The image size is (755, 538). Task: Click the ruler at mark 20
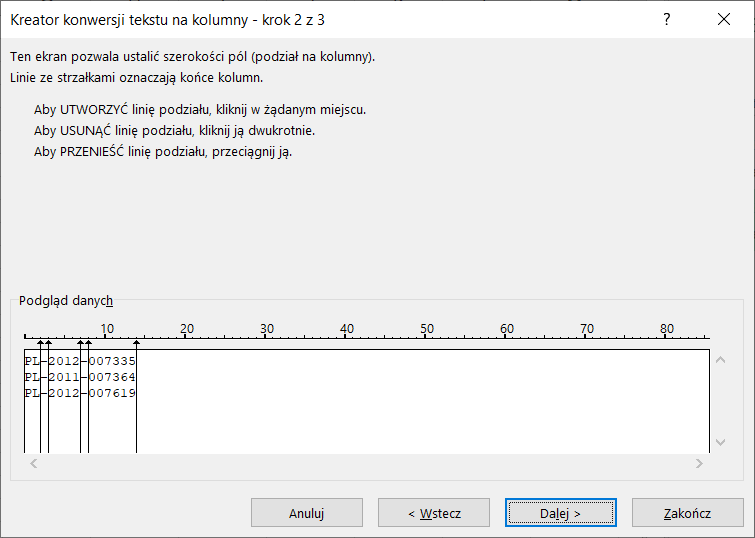pyautogui.click(x=186, y=336)
